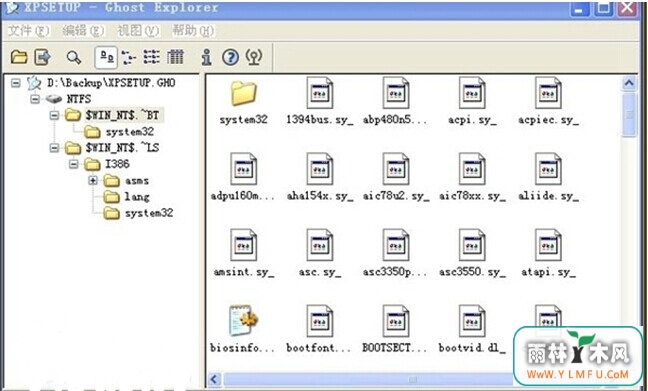Select the $WIN_NT$.~BT folder

122,115
